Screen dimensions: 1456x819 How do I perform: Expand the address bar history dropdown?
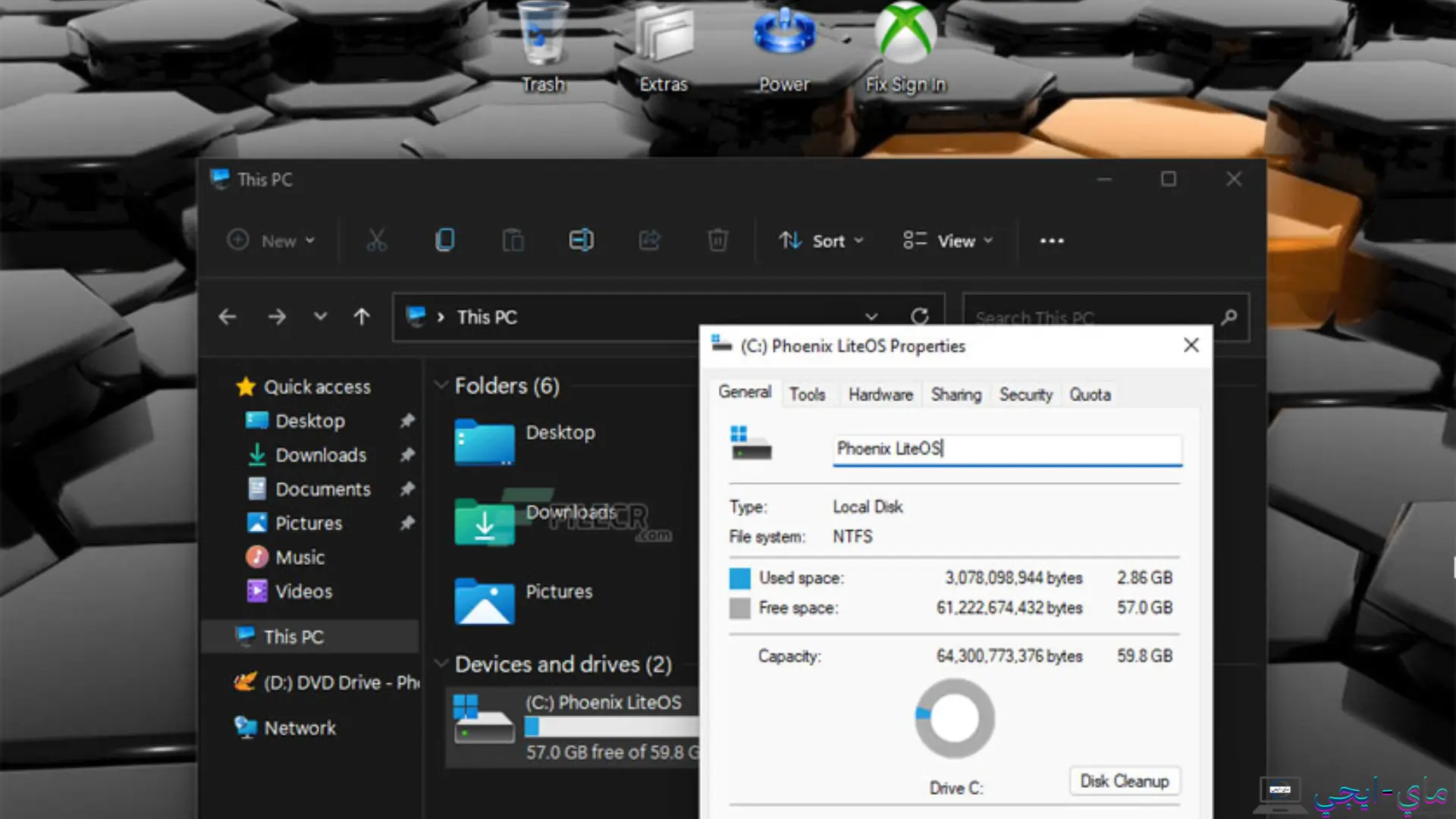[x=871, y=317]
